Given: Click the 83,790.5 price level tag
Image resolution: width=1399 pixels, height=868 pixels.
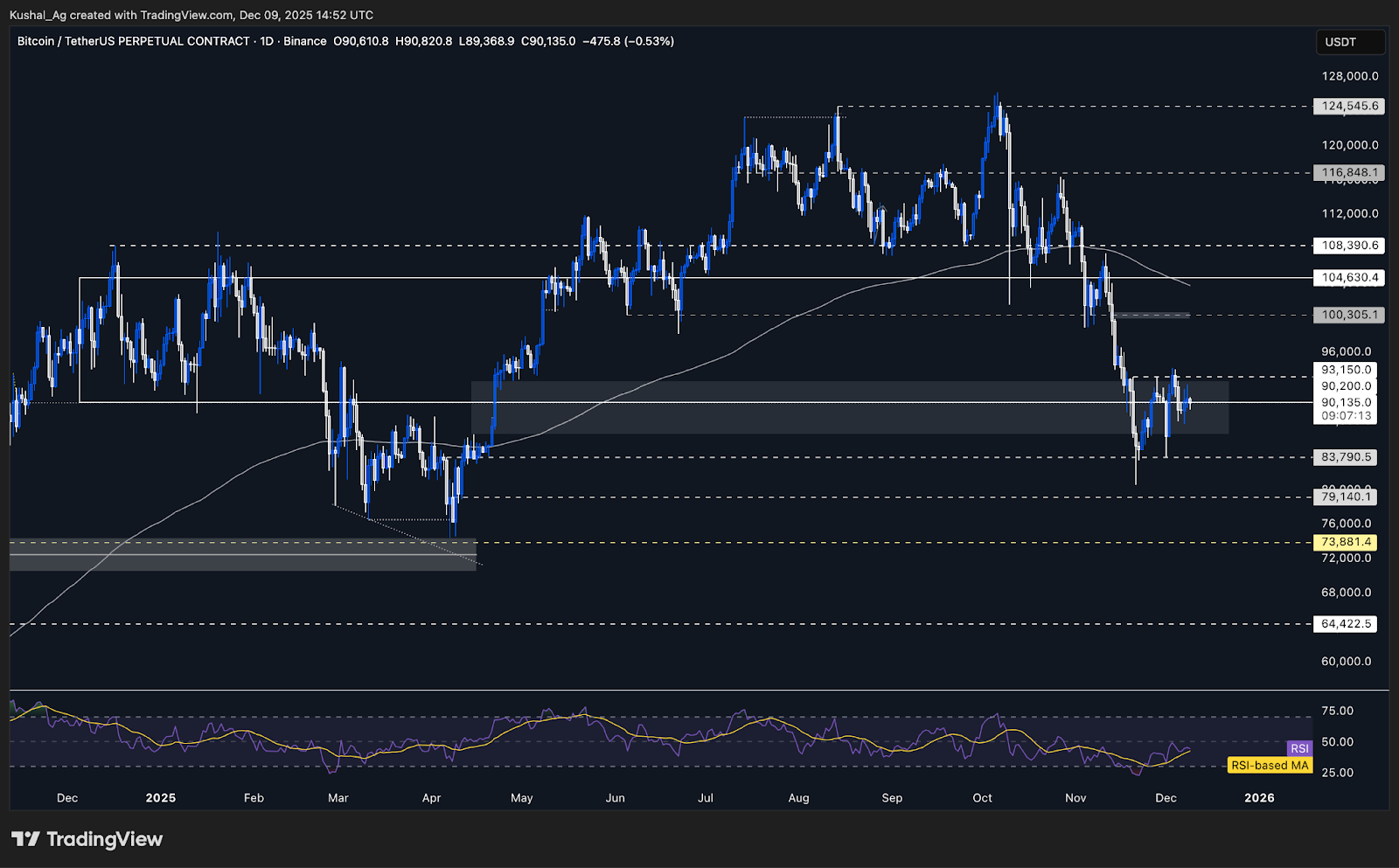Looking at the screenshot, I should (1345, 455).
